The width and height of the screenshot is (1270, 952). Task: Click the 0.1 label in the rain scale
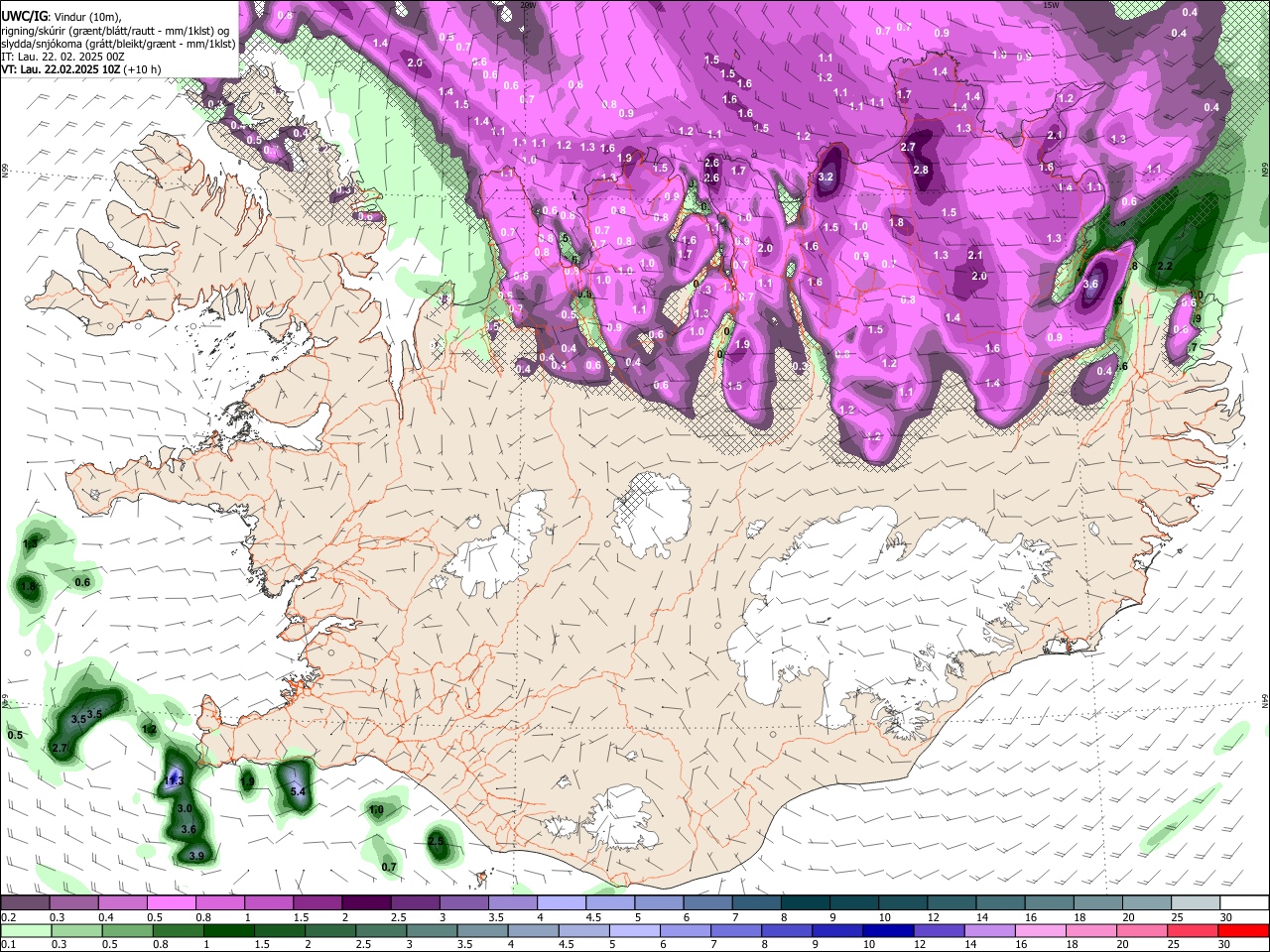pos(8,944)
